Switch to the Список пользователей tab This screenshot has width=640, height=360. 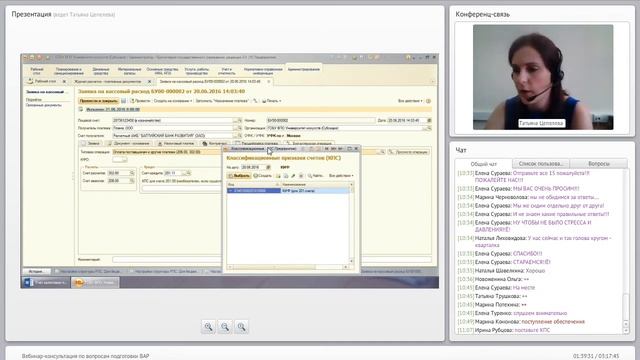pos(541,164)
